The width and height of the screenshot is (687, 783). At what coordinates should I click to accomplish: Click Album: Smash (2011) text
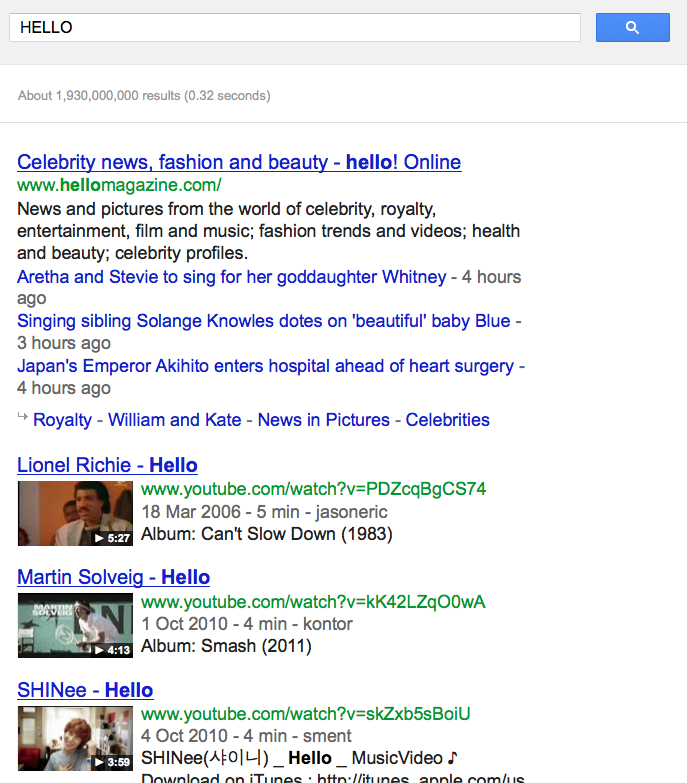pos(226,646)
